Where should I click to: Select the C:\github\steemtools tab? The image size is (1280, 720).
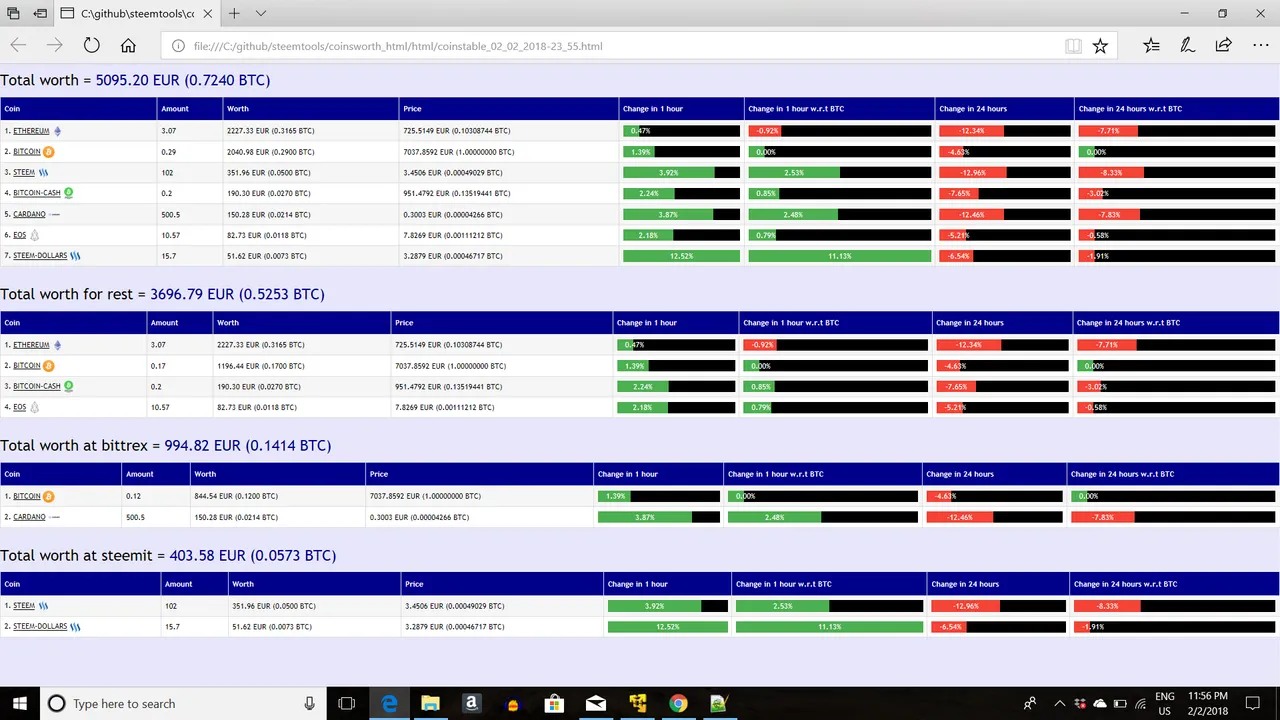pos(137,14)
